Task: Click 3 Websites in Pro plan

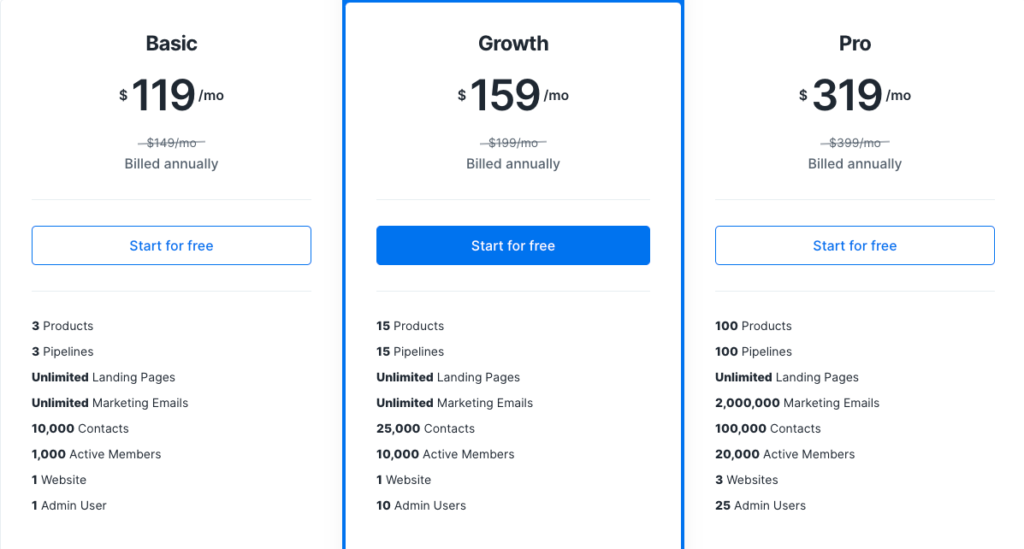Action: pyautogui.click(x=746, y=480)
